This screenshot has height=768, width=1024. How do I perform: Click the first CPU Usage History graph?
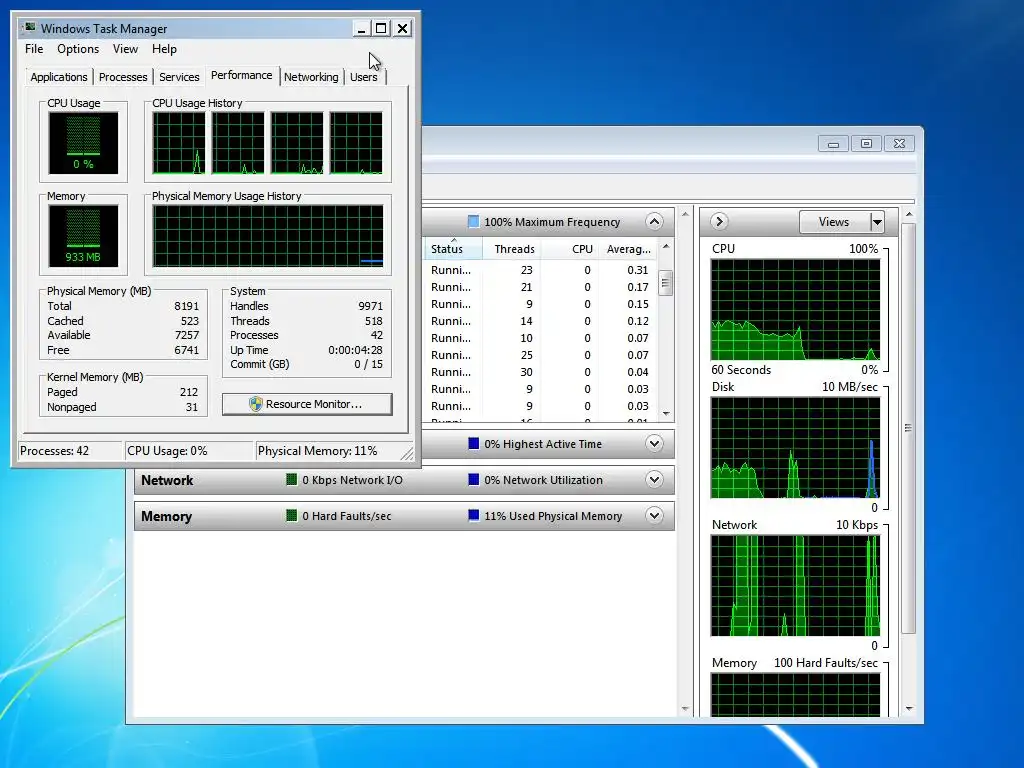tap(179, 143)
